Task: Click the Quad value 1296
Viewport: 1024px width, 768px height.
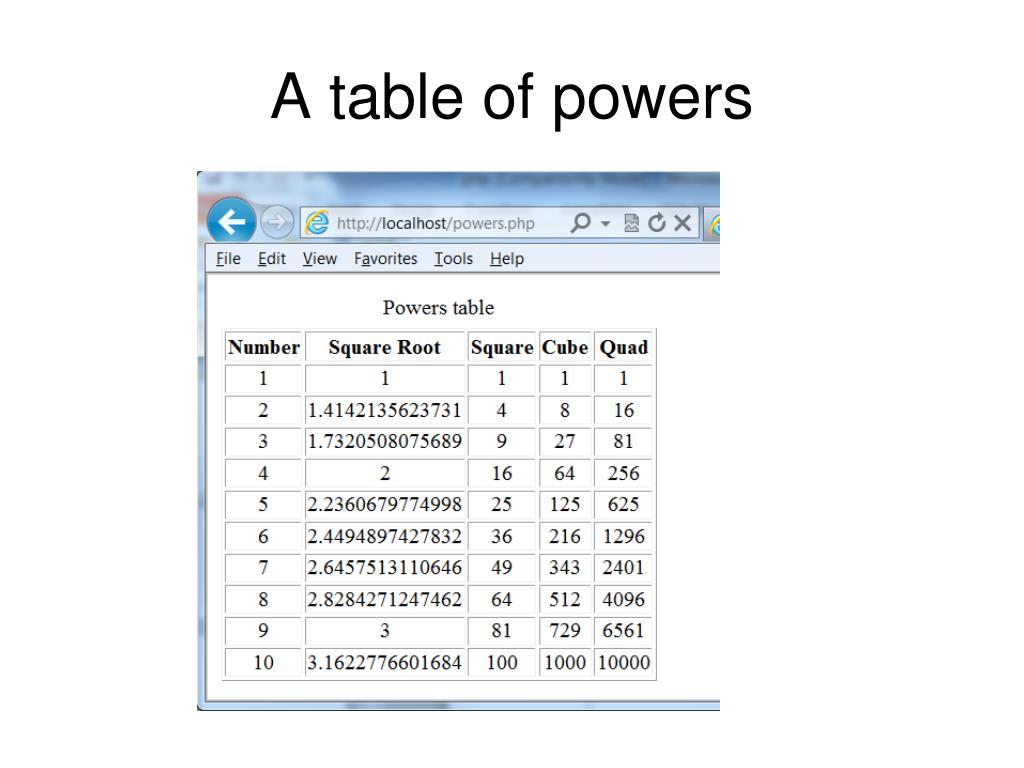Action: tap(624, 536)
